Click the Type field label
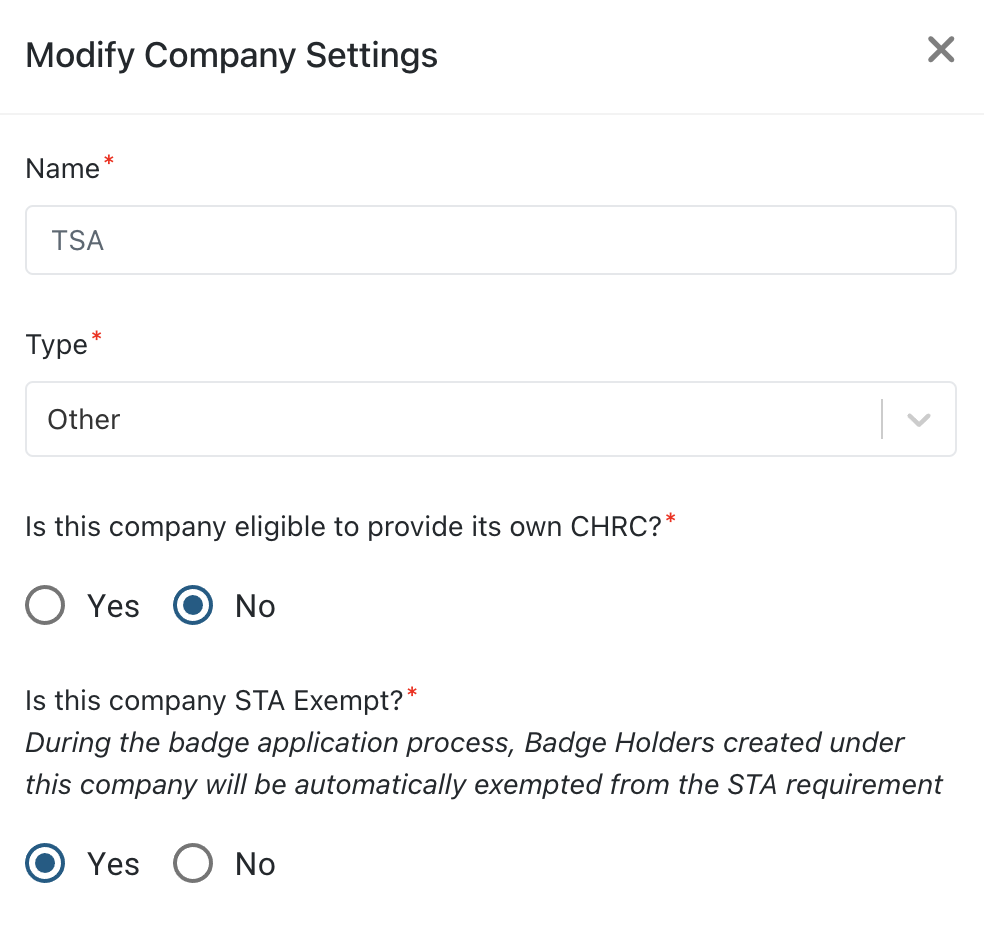 pyautogui.click(x=56, y=345)
